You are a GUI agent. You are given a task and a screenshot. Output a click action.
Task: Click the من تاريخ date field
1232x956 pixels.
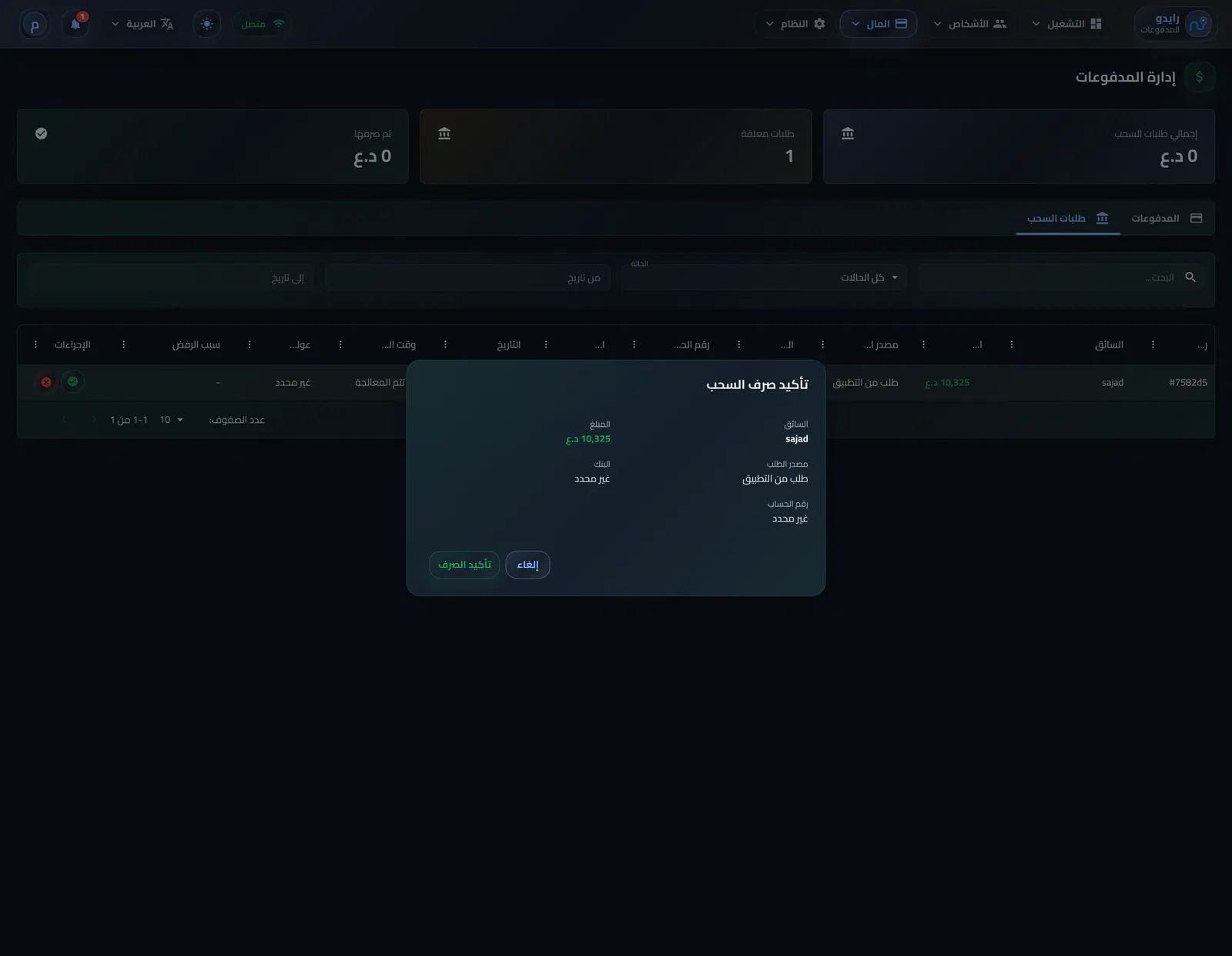[467, 277]
